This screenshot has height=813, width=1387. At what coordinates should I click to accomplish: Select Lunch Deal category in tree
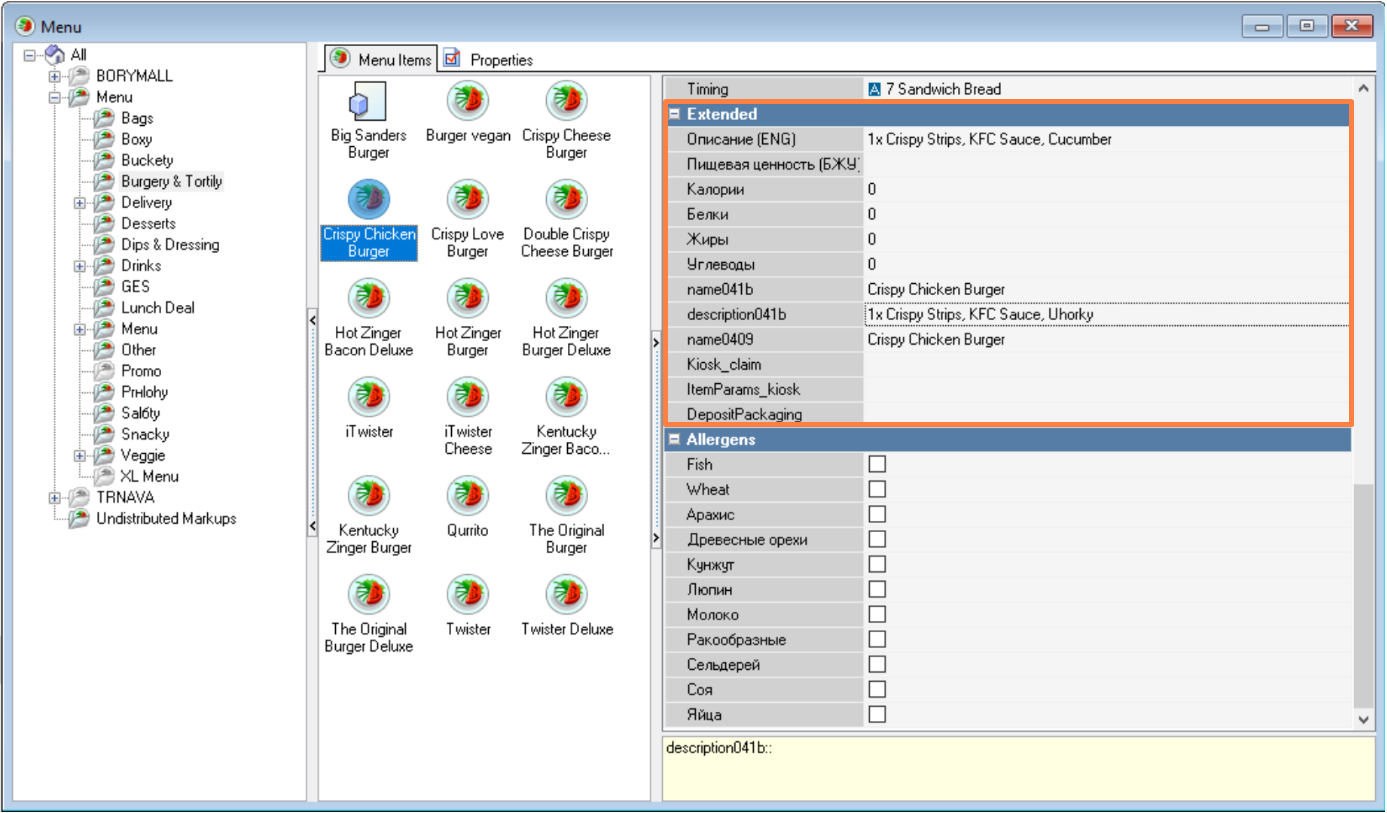point(158,307)
